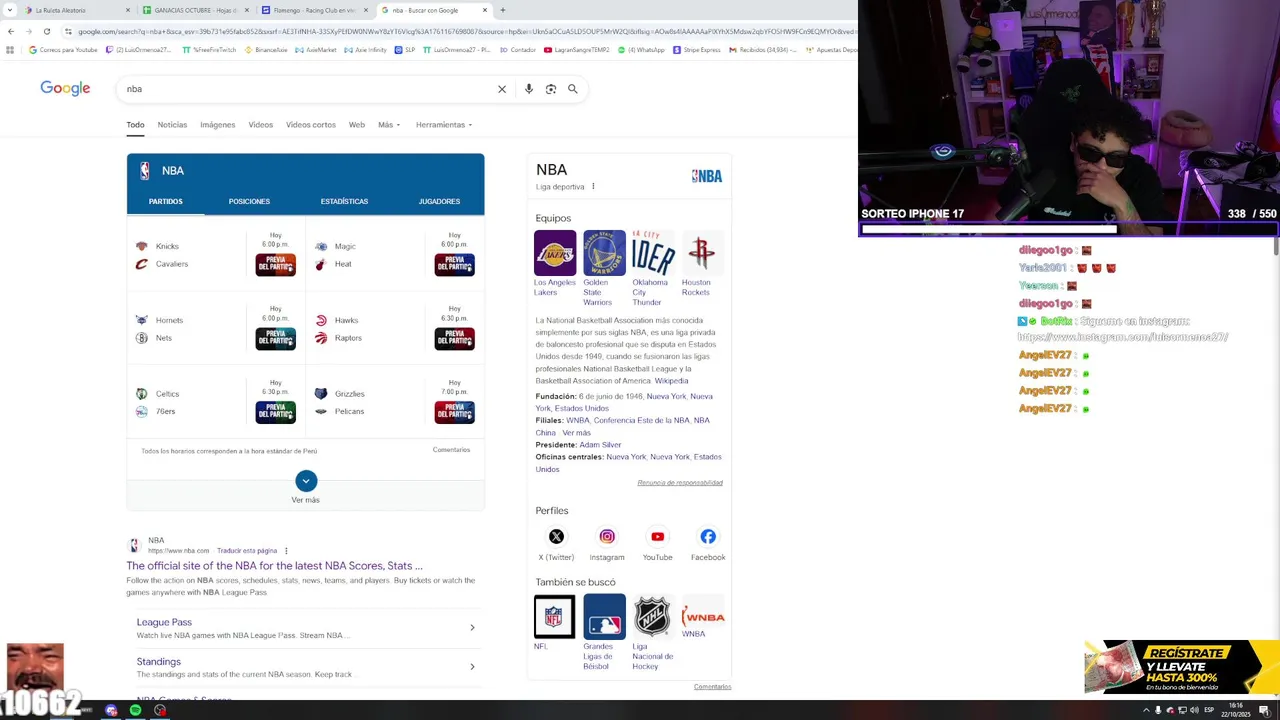Open the Grandes Ligas de Béisbol logo

point(604,617)
